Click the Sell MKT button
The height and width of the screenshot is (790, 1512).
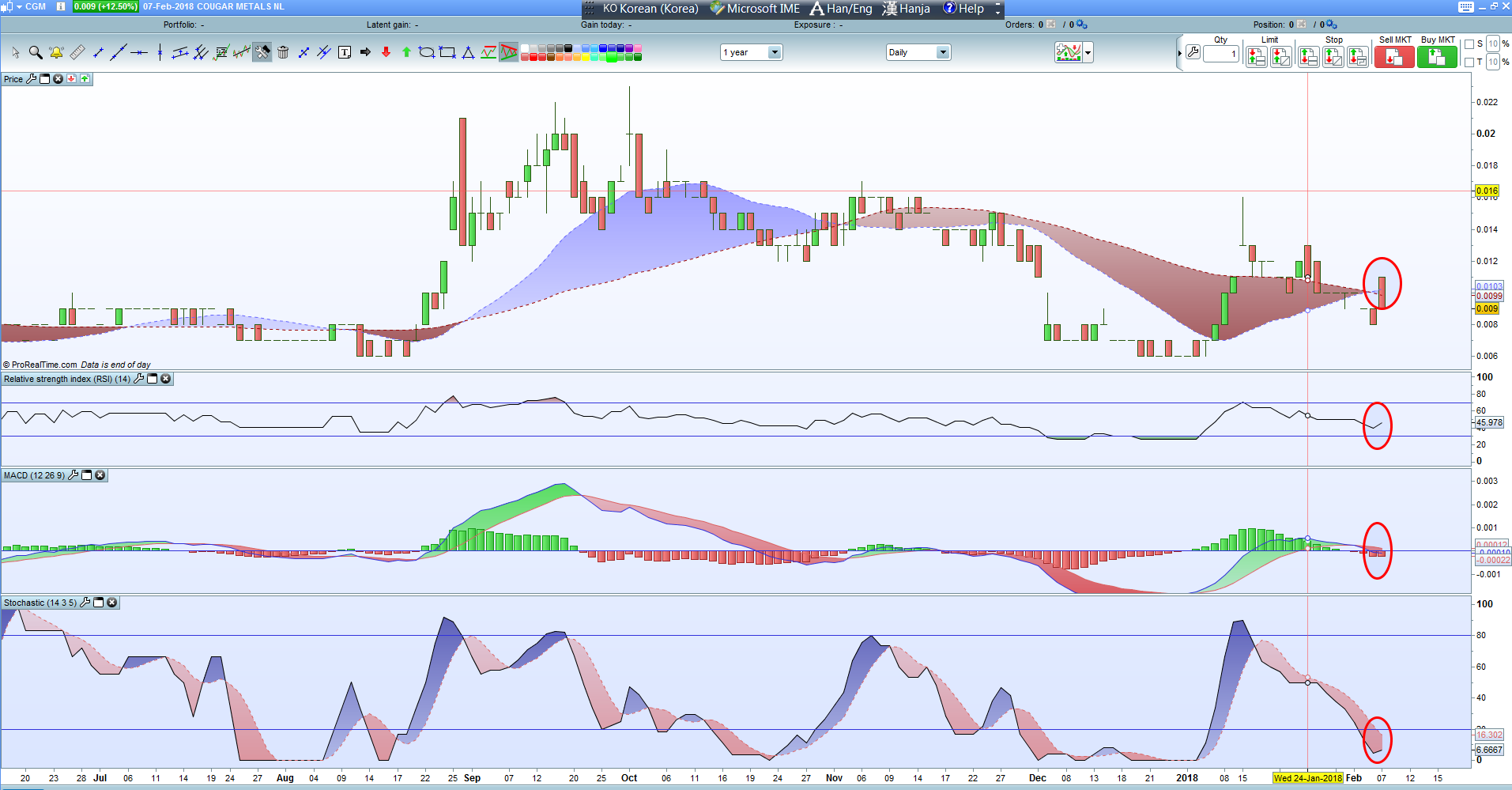point(1394,57)
